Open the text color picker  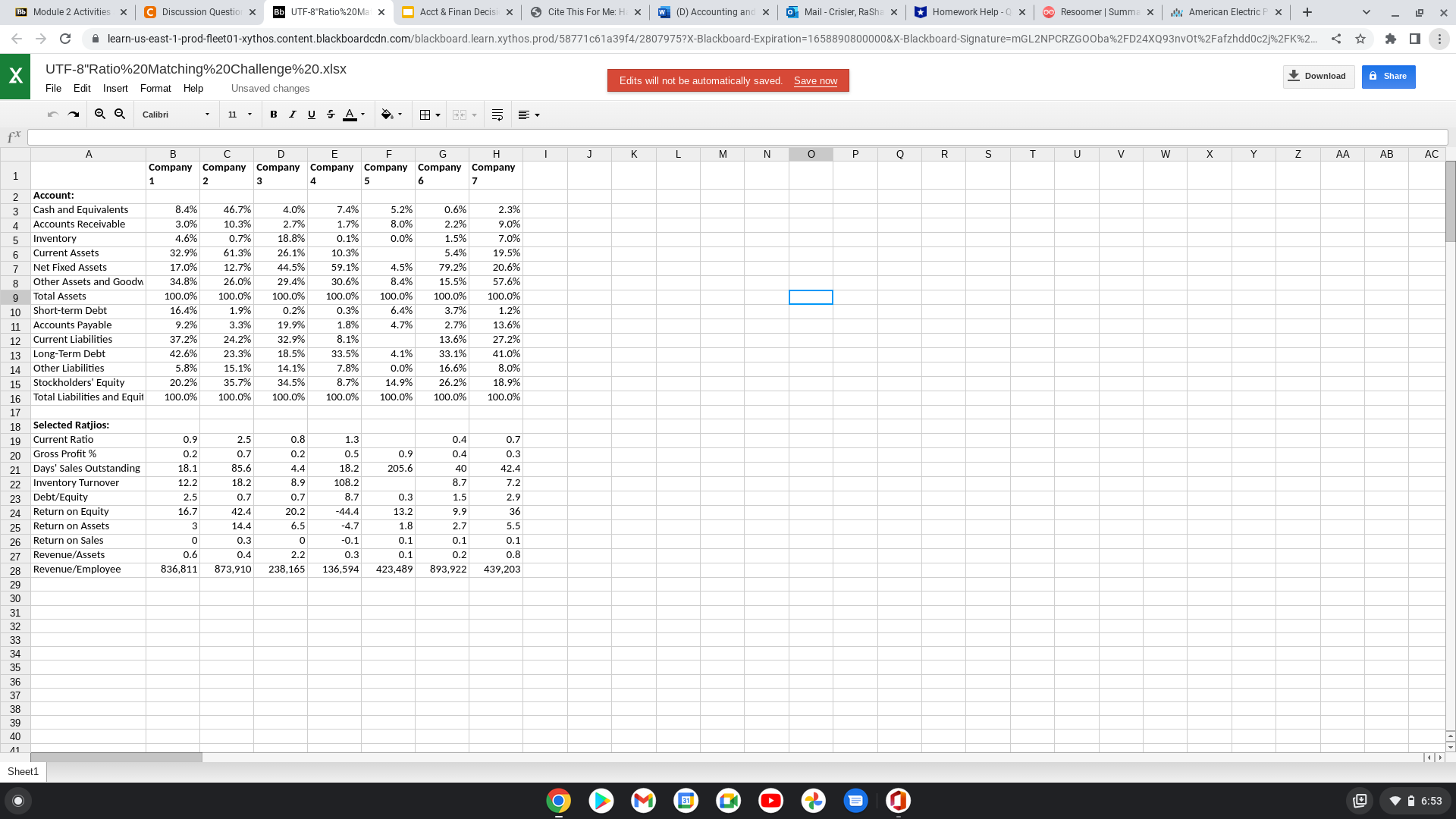coord(350,114)
